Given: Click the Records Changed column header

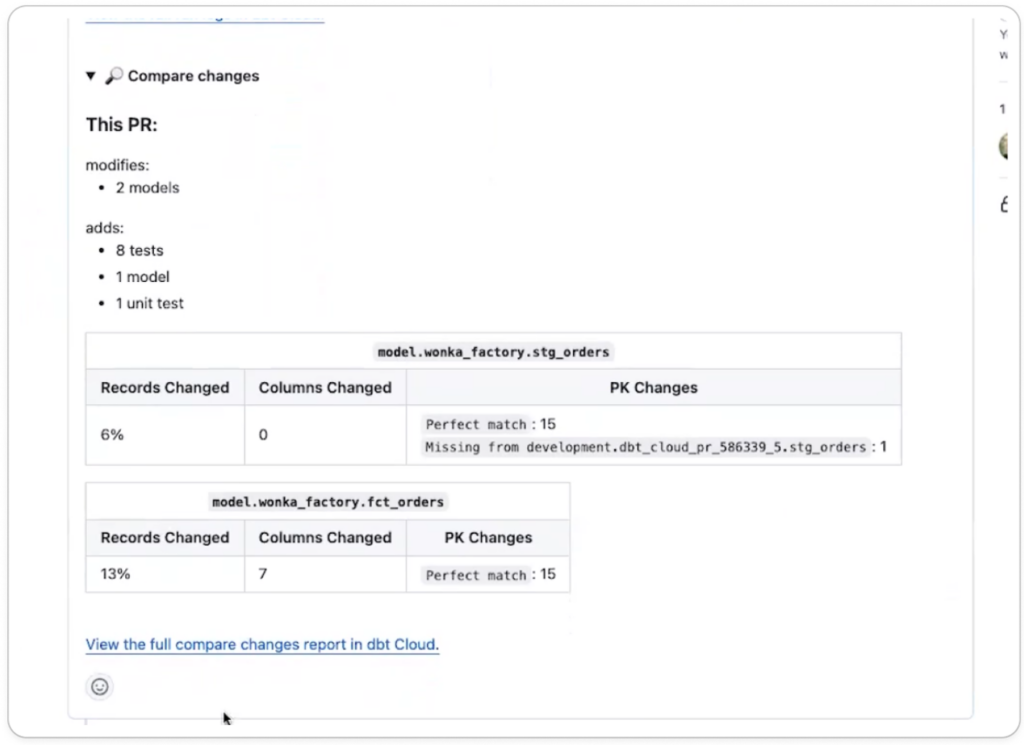Looking at the screenshot, I should click(164, 388).
